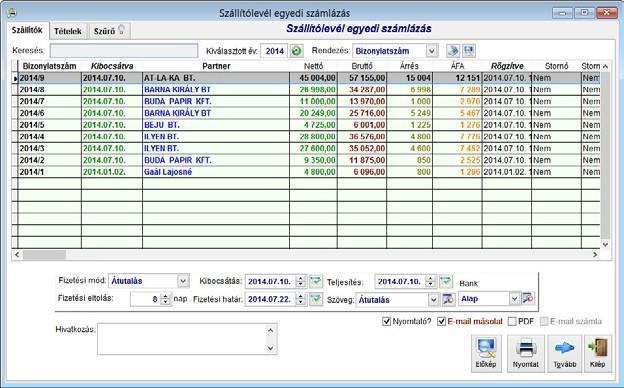Screen dimensions: 624x388
Task: Open the Rendezés sort dropdown
Action: 431,51
